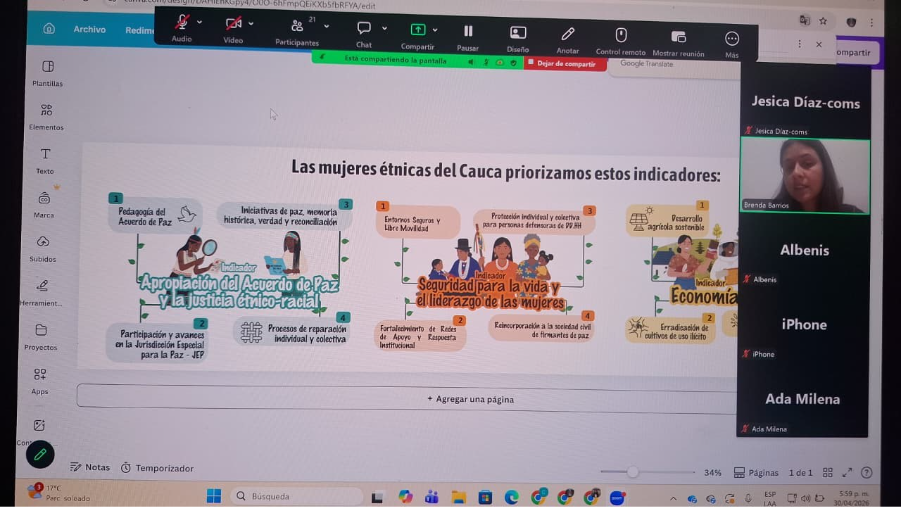Select the Texto tool in sidebar
The width and height of the screenshot is (901, 507).
pos(45,160)
